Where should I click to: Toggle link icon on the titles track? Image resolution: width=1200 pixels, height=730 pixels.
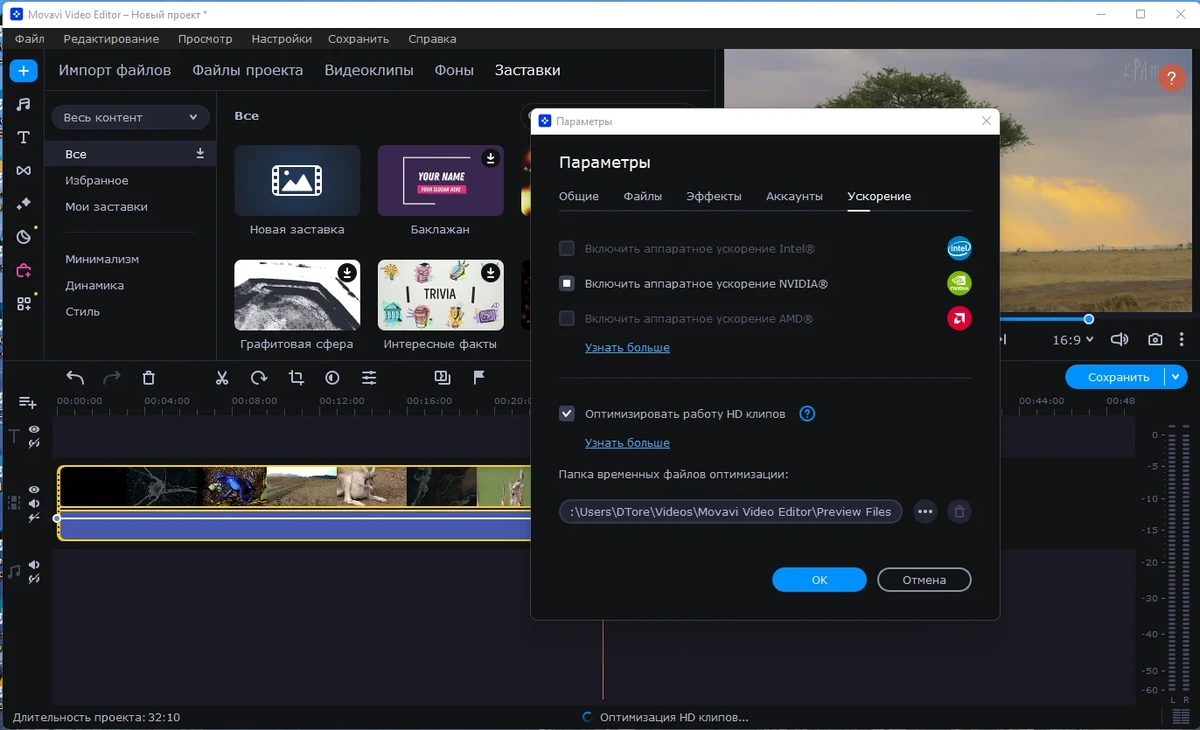click(x=34, y=443)
